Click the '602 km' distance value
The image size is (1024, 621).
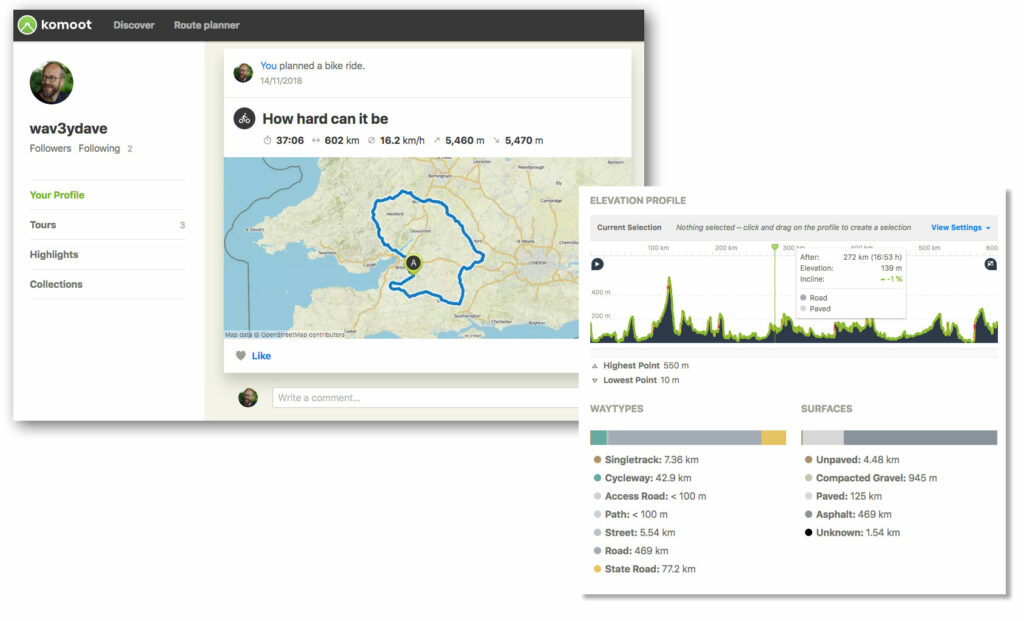coord(342,140)
